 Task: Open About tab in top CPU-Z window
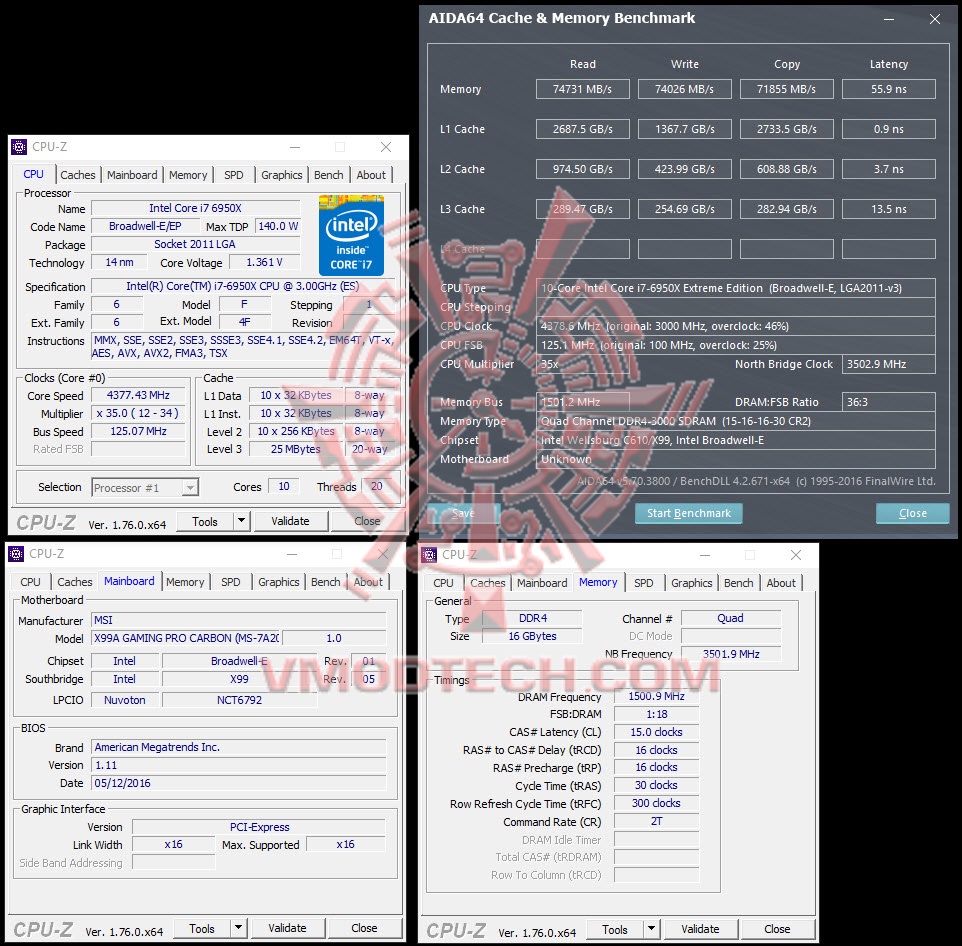(x=371, y=175)
